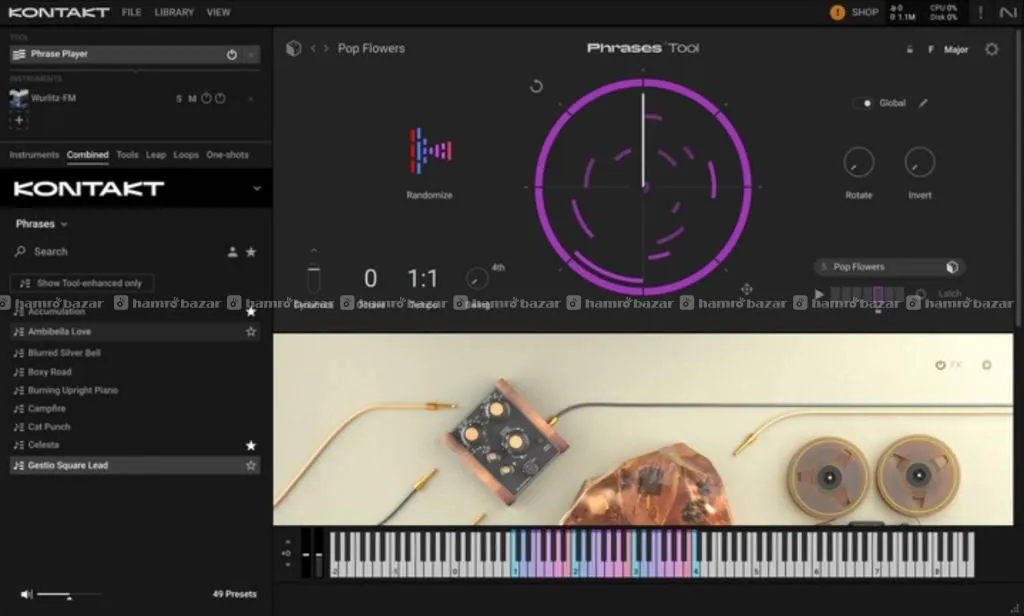Remove Phrase Player with its x button
This screenshot has width=1024, height=616.
point(251,55)
